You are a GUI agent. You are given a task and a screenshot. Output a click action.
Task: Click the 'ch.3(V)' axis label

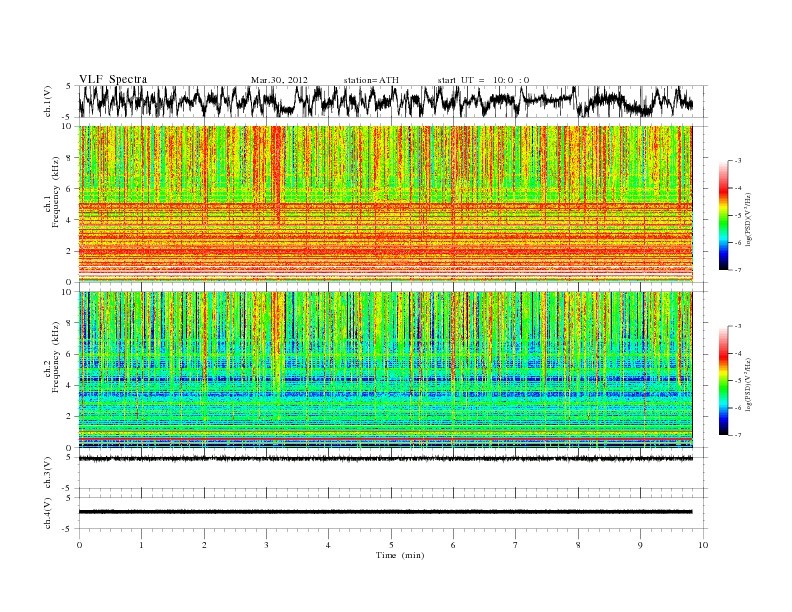pyautogui.click(x=48, y=473)
